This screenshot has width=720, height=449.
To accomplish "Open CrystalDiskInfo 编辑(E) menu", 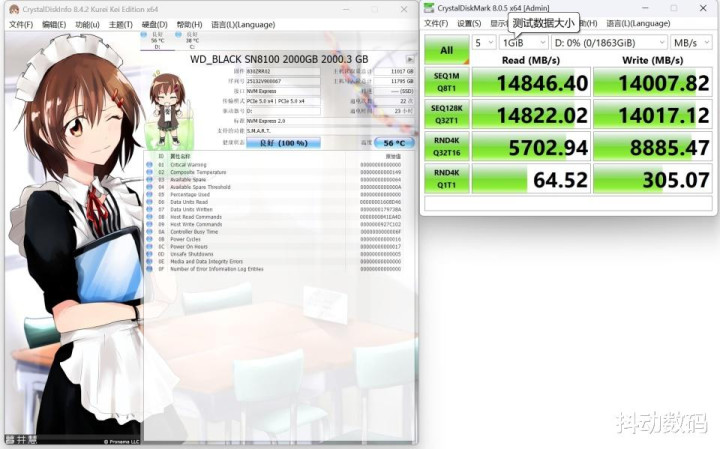I will pyautogui.click(x=54, y=24).
